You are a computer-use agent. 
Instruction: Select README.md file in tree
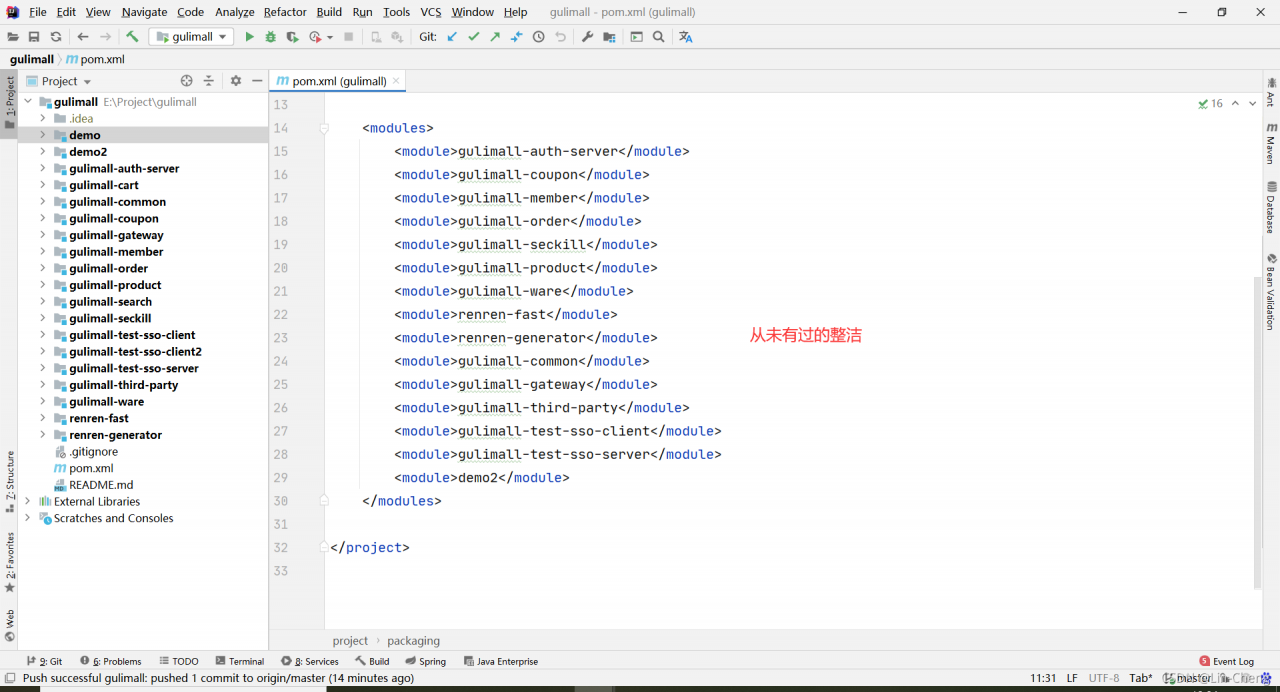coord(100,485)
